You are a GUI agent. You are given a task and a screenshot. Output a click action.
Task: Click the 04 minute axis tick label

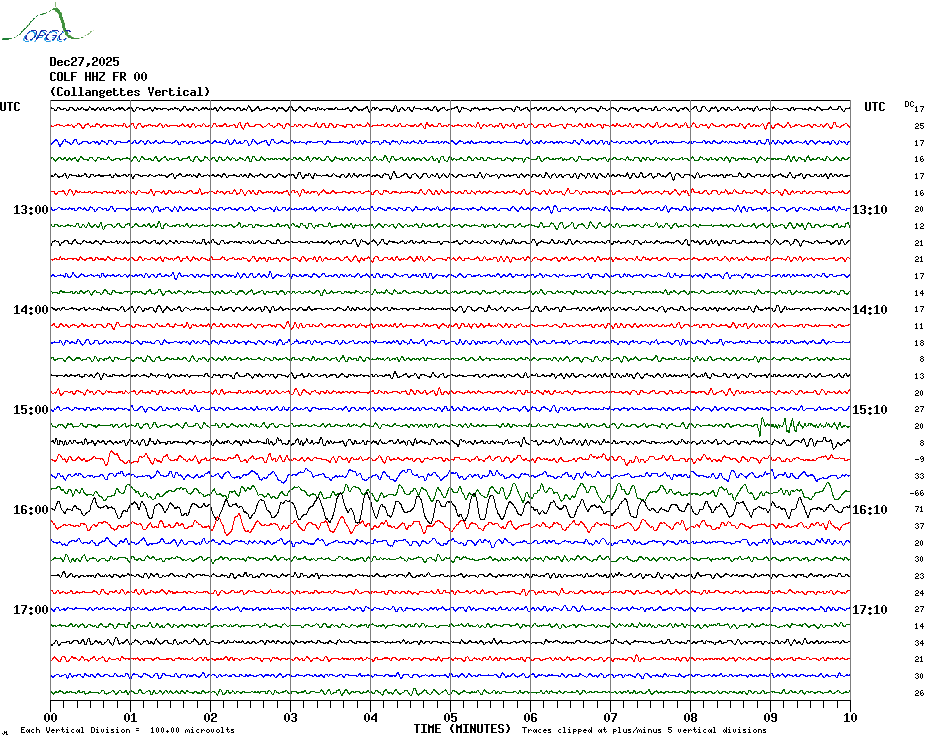pos(371,717)
